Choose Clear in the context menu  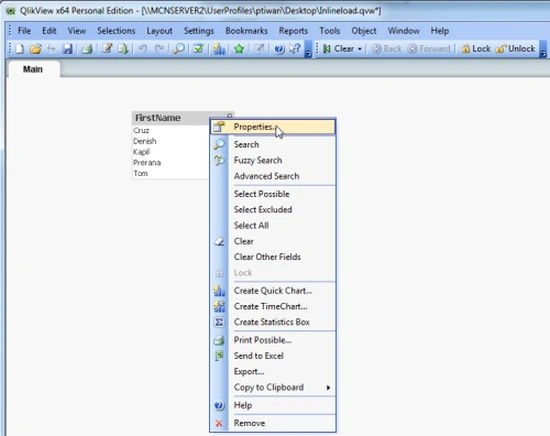(273, 241)
